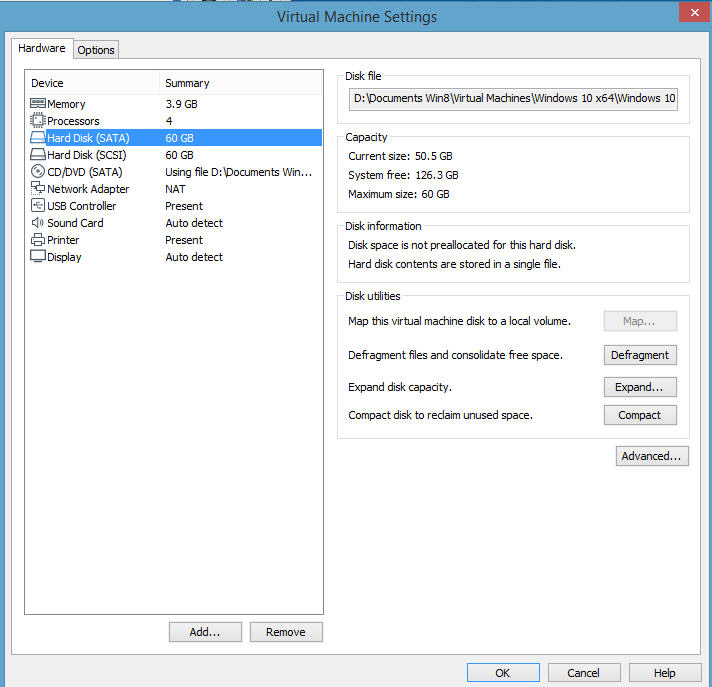Click Expand... to increase disk capacity
712x687 pixels.
coord(640,387)
